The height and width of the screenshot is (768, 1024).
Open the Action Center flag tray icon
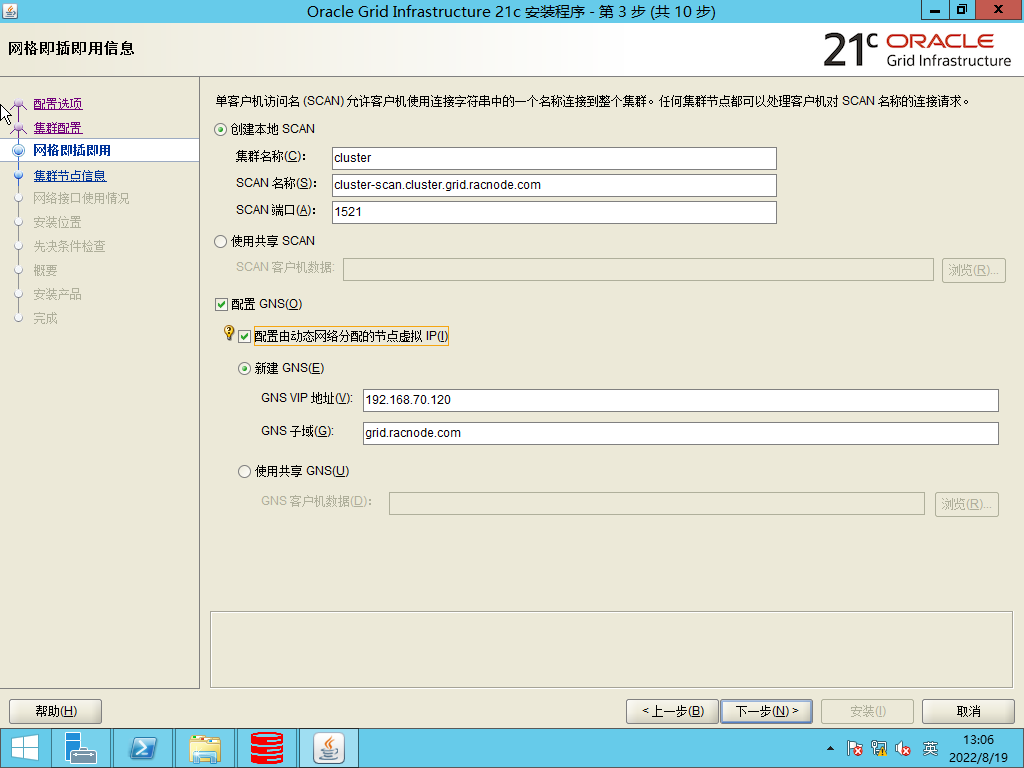tap(854, 748)
